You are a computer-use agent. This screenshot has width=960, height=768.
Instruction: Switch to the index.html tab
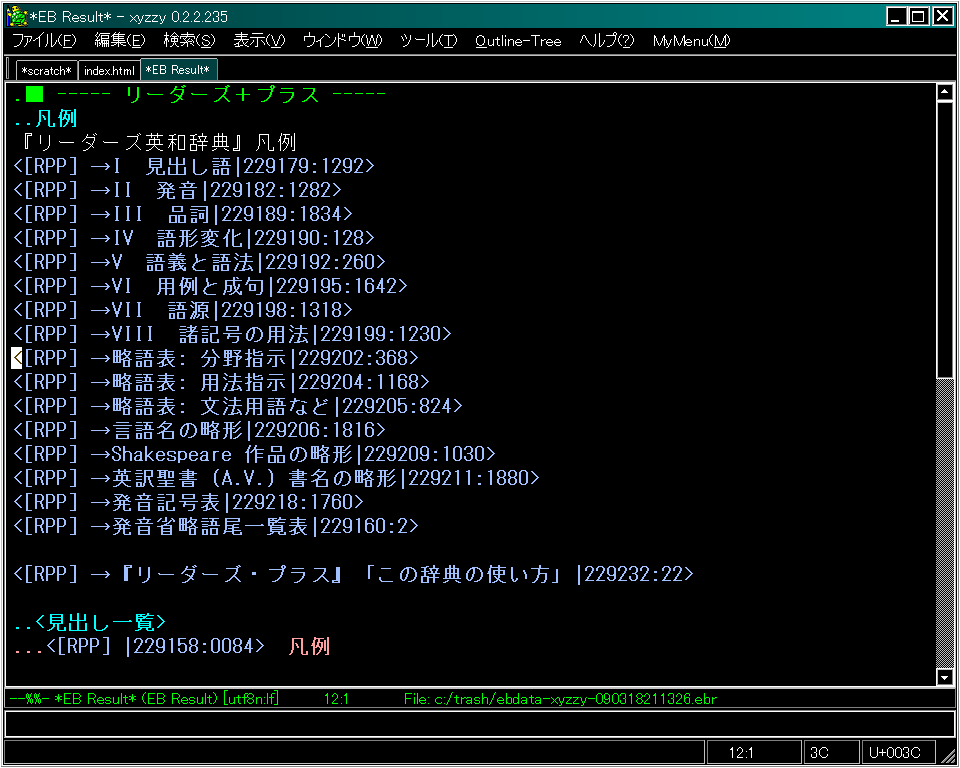(x=109, y=70)
